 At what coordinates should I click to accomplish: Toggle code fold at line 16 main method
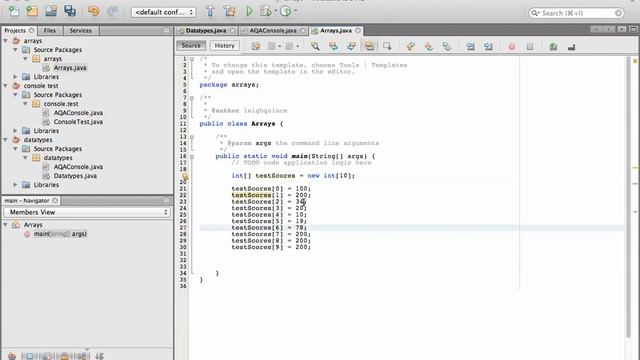tap(192, 156)
